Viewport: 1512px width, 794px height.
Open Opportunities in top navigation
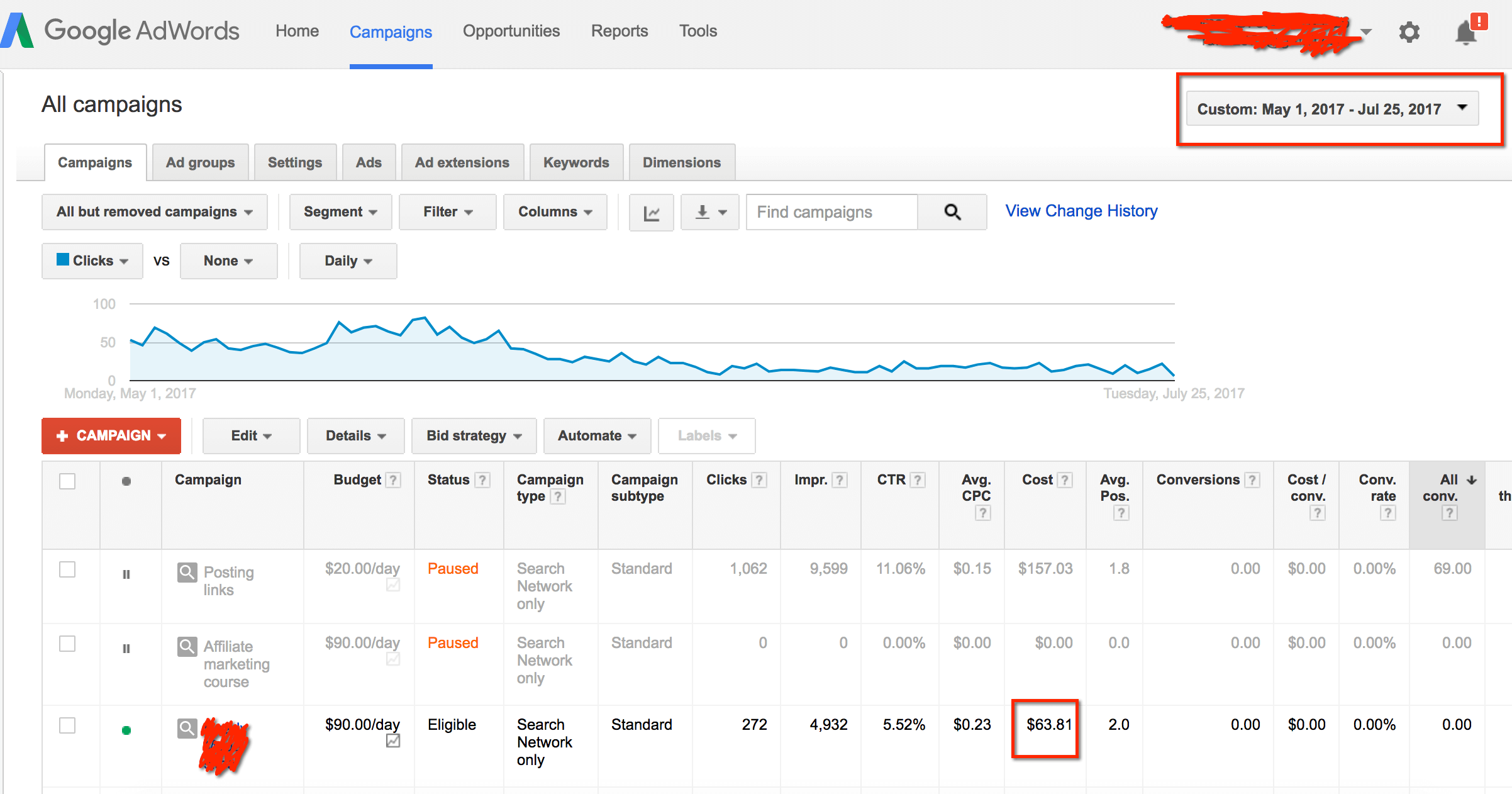pyautogui.click(x=511, y=31)
